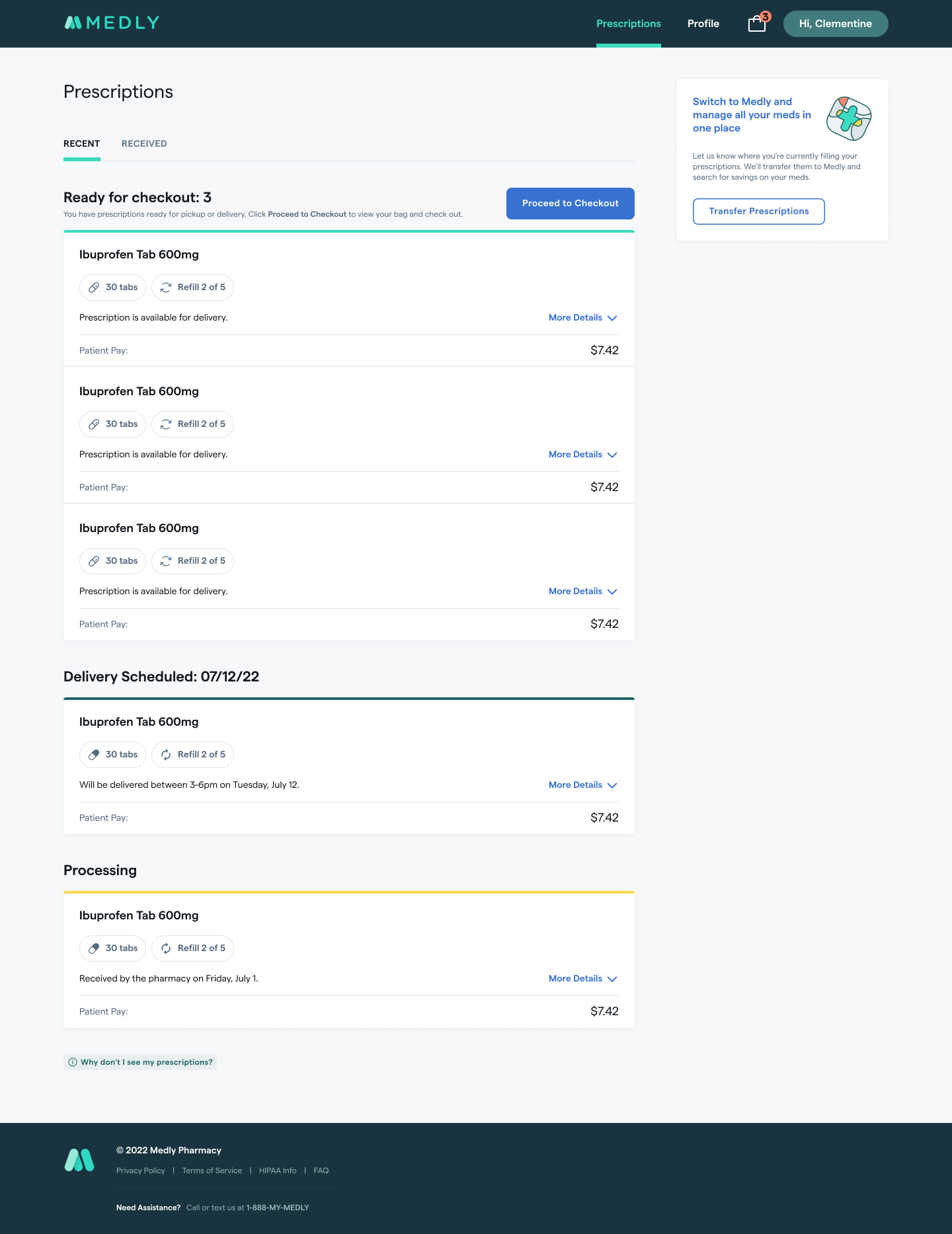Image resolution: width=952 pixels, height=1234 pixels.
Task: Click Transfer Prescriptions button
Action: tap(758, 212)
